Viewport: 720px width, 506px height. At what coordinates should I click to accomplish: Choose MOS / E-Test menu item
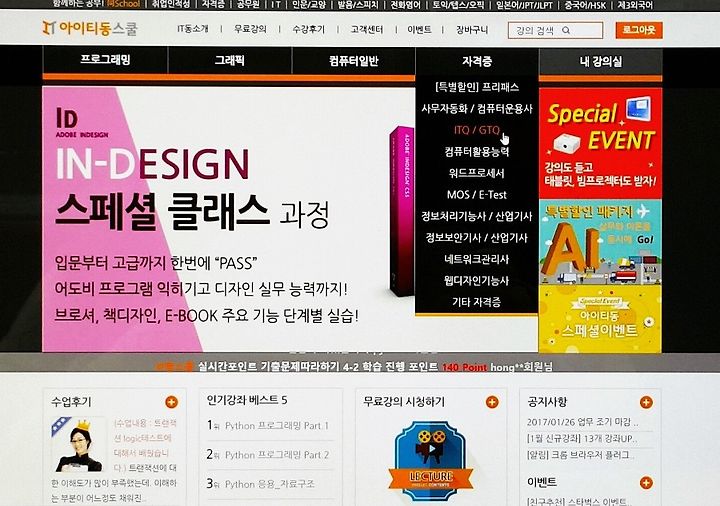click(477, 195)
